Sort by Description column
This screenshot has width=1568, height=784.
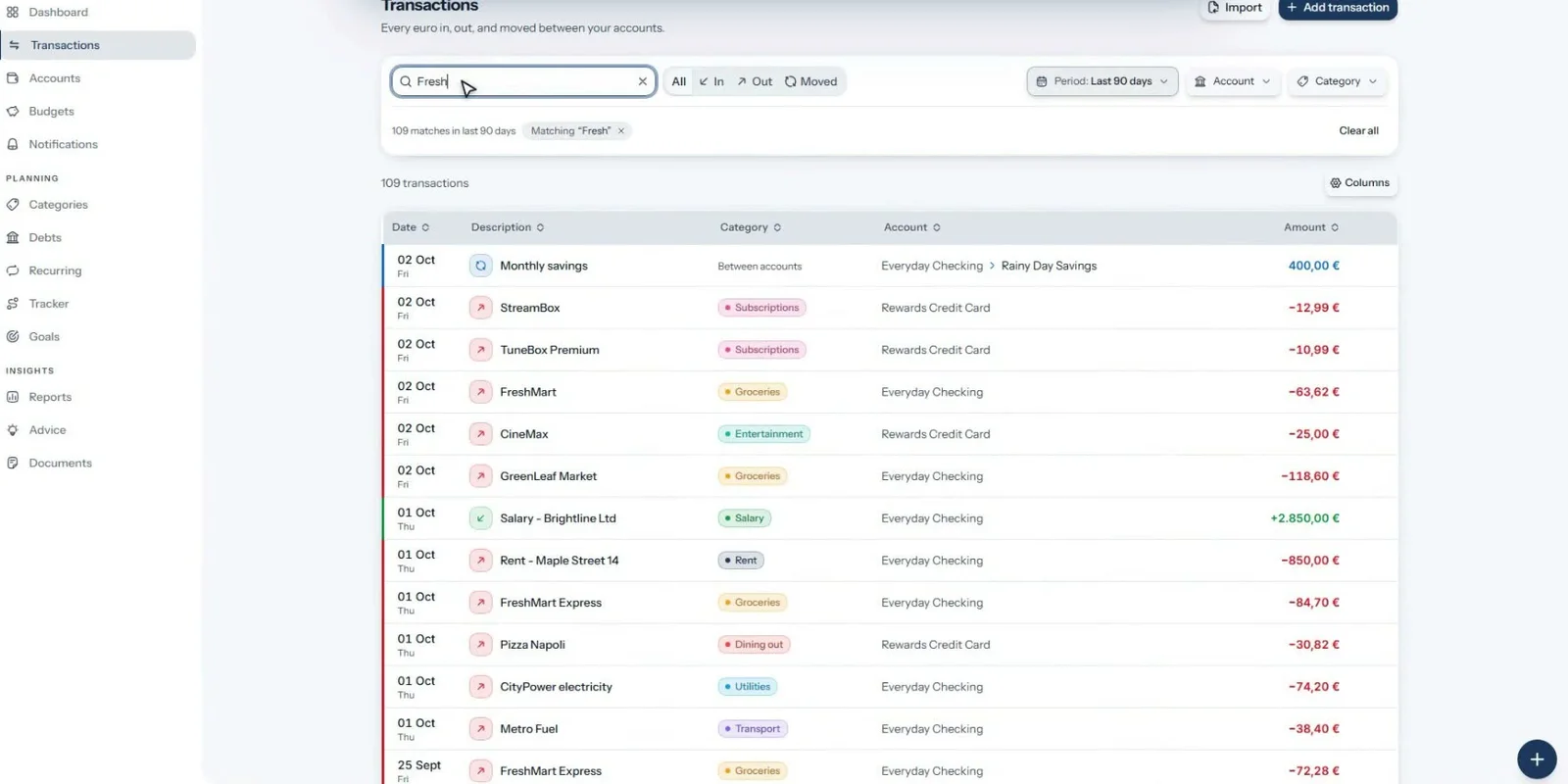pos(507,227)
